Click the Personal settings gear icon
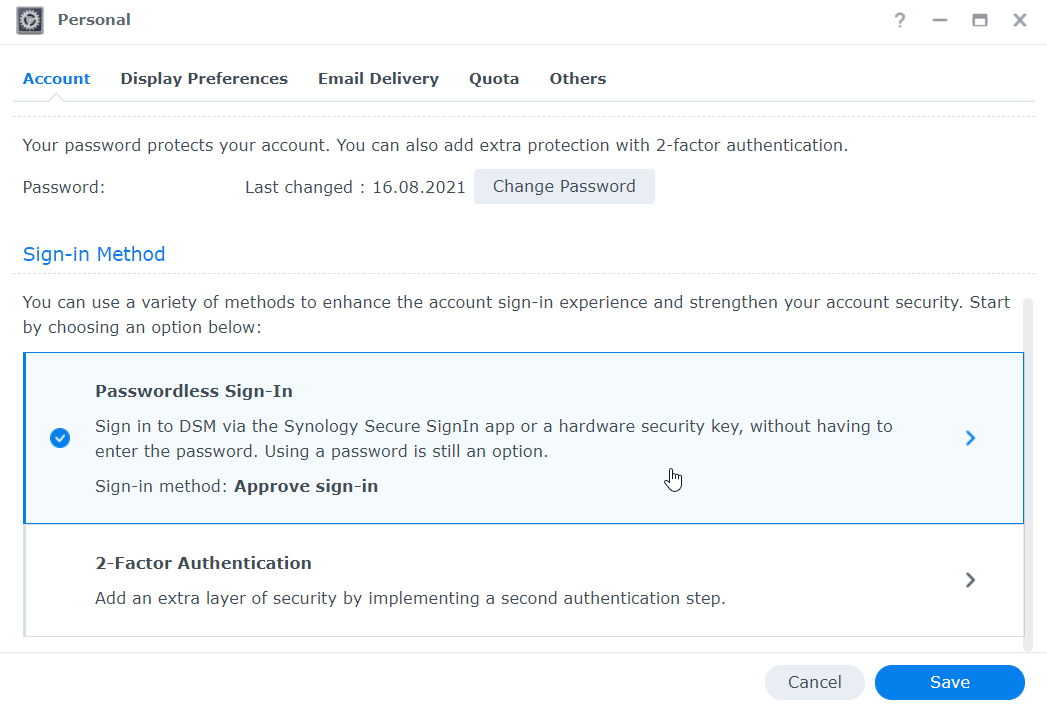Image resolution: width=1047 pixels, height=708 pixels. point(29,20)
